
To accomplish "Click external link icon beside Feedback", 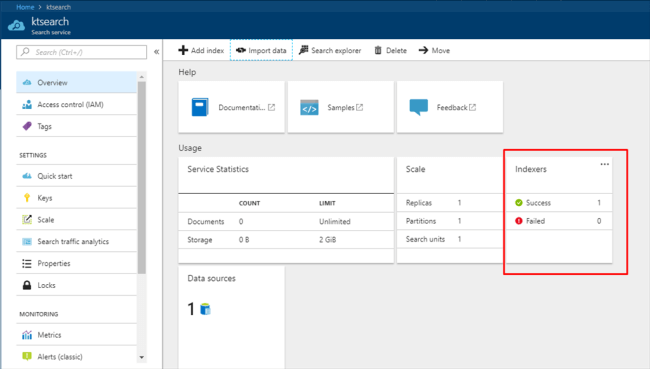I will (472, 107).
